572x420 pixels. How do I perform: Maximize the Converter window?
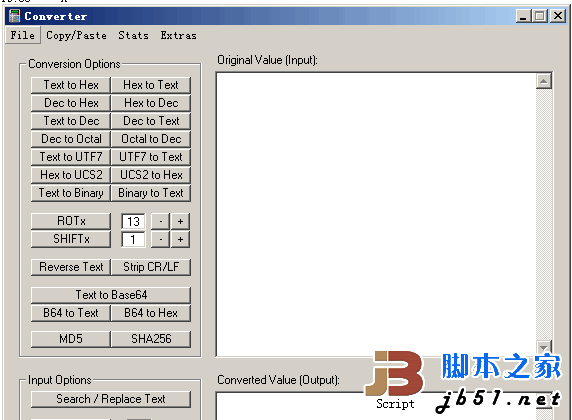[x=540, y=16]
